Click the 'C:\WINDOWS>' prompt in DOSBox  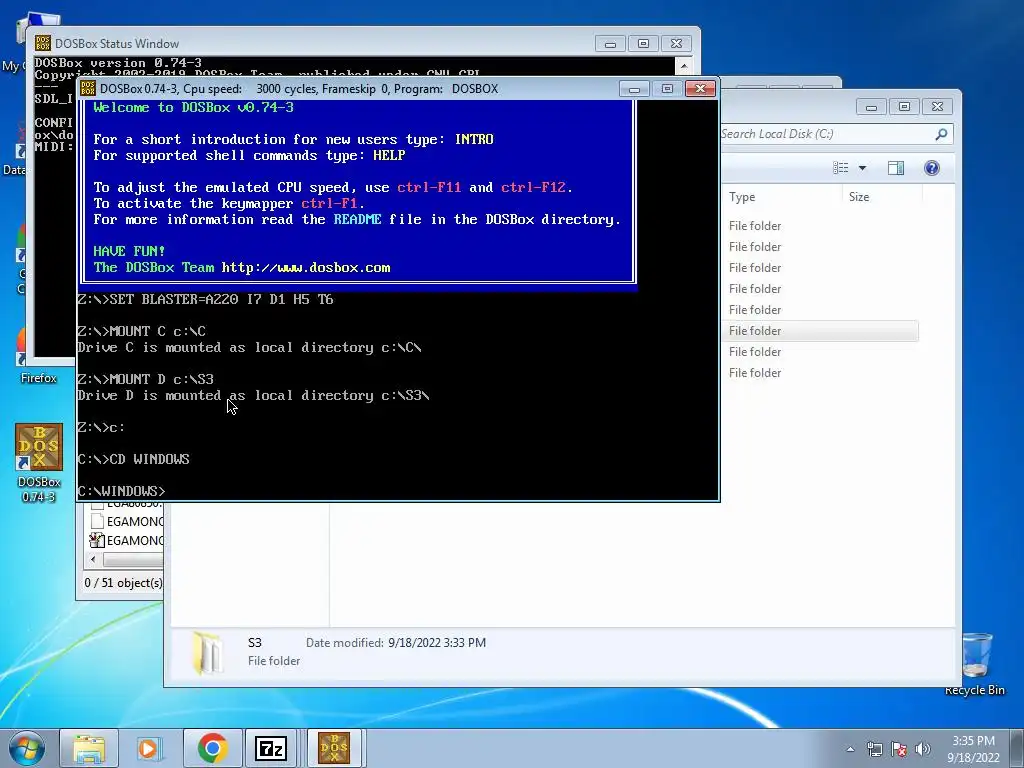point(121,491)
